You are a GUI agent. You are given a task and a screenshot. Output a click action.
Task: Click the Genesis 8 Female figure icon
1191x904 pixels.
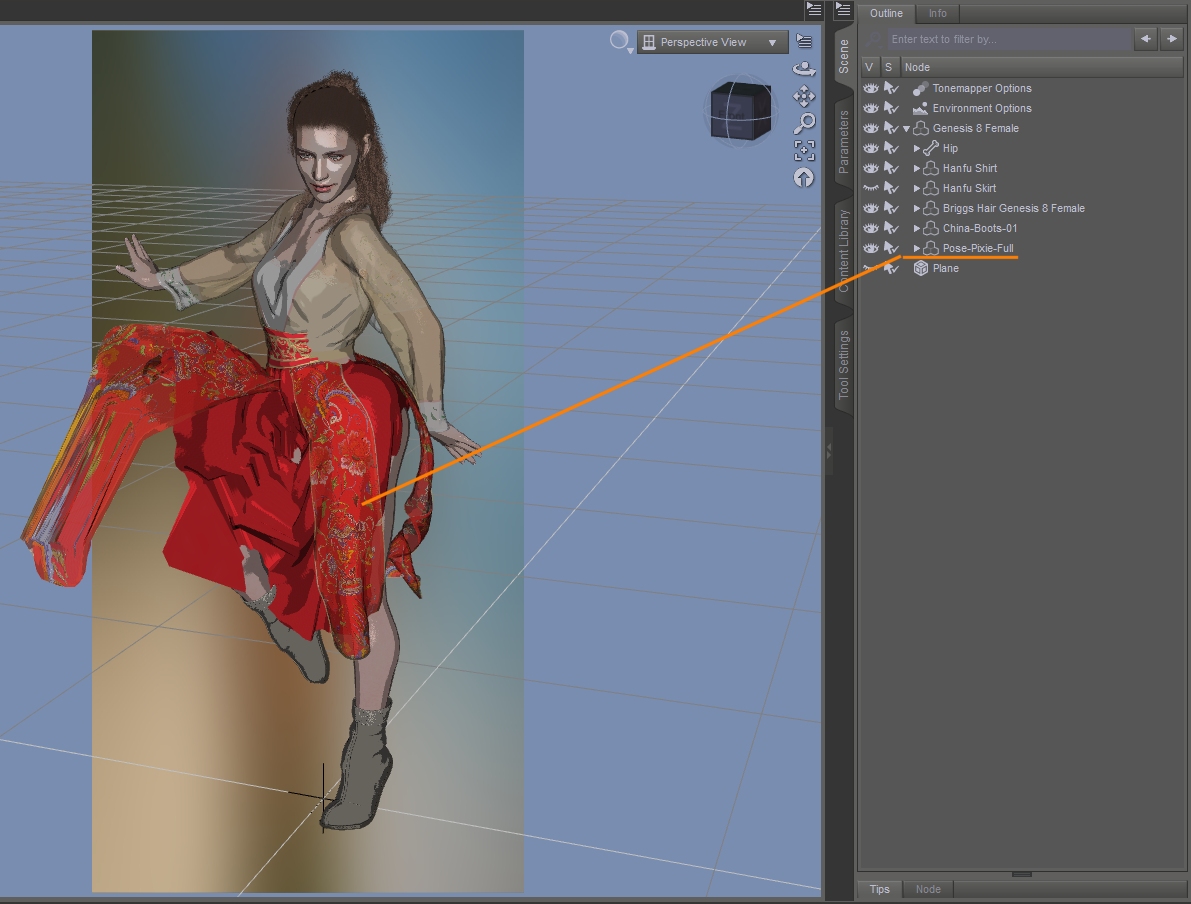point(921,128)
